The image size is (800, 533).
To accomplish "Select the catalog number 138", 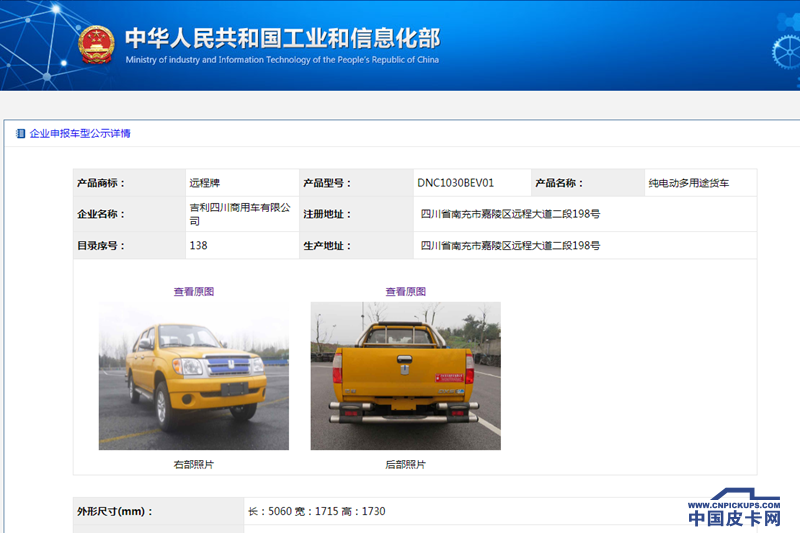I will (198, 246).
